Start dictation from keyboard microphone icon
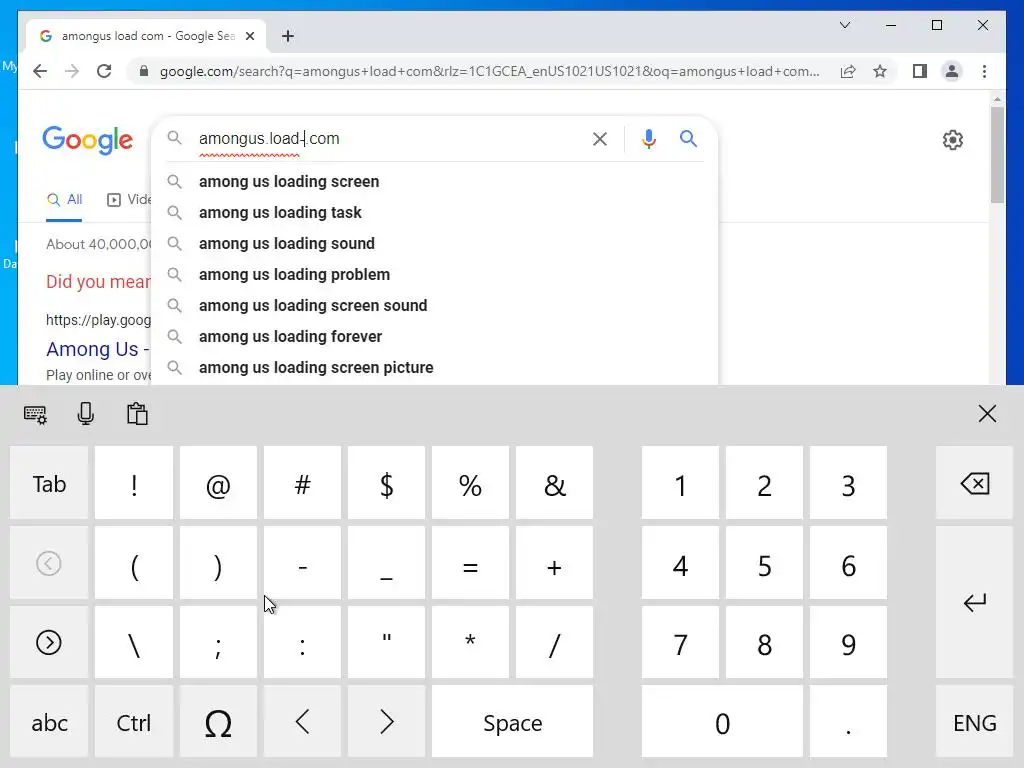Viewport: 1024px width, 768px height. tap(86, 414)
